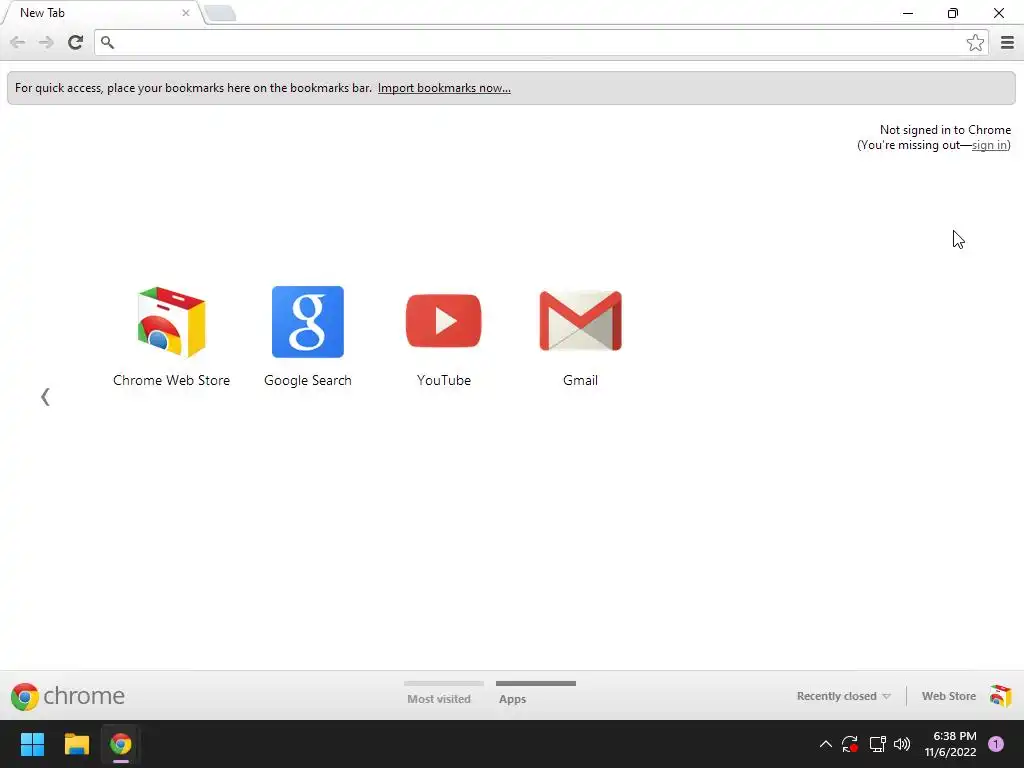
Task: Open the notification badge showing 1
Action: point(996,744)
